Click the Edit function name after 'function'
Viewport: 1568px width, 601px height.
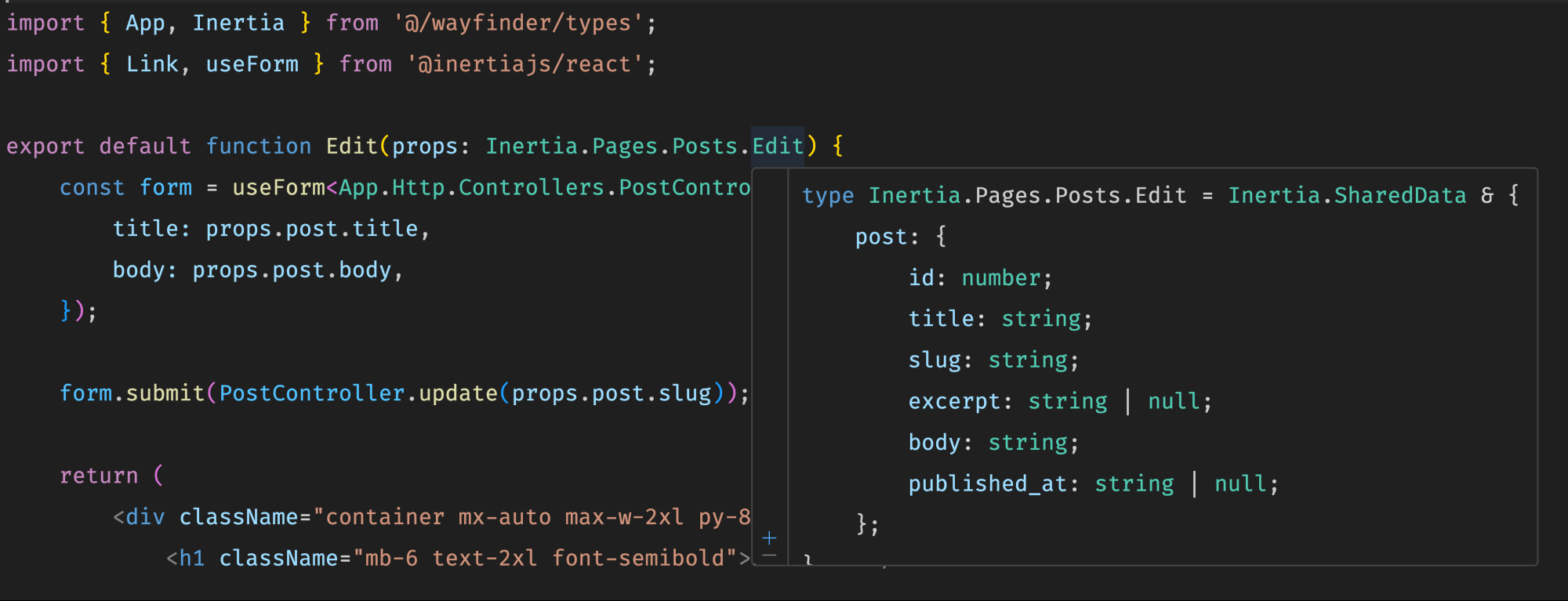pyautogui.click(x=351, y=147)
